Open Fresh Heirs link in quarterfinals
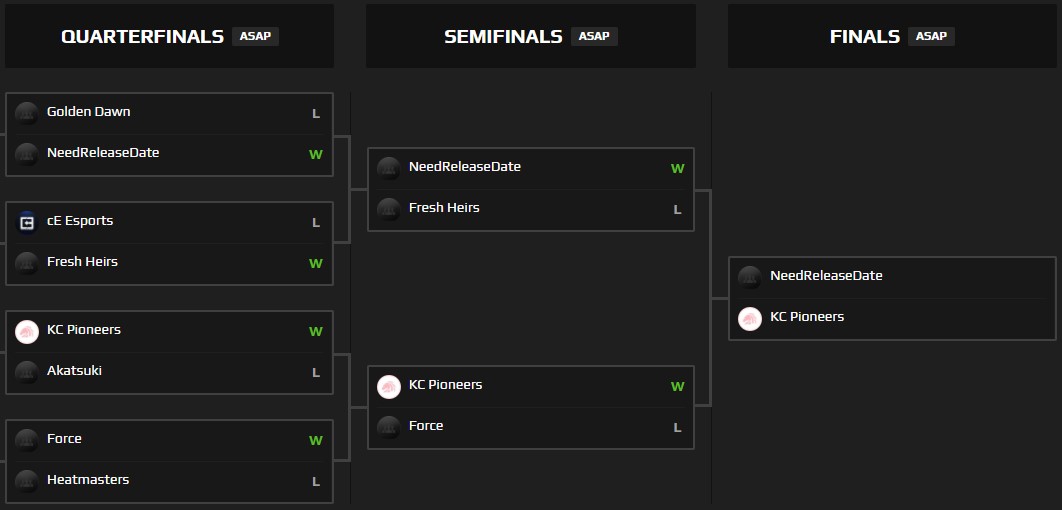 click(x=82, y=262)
